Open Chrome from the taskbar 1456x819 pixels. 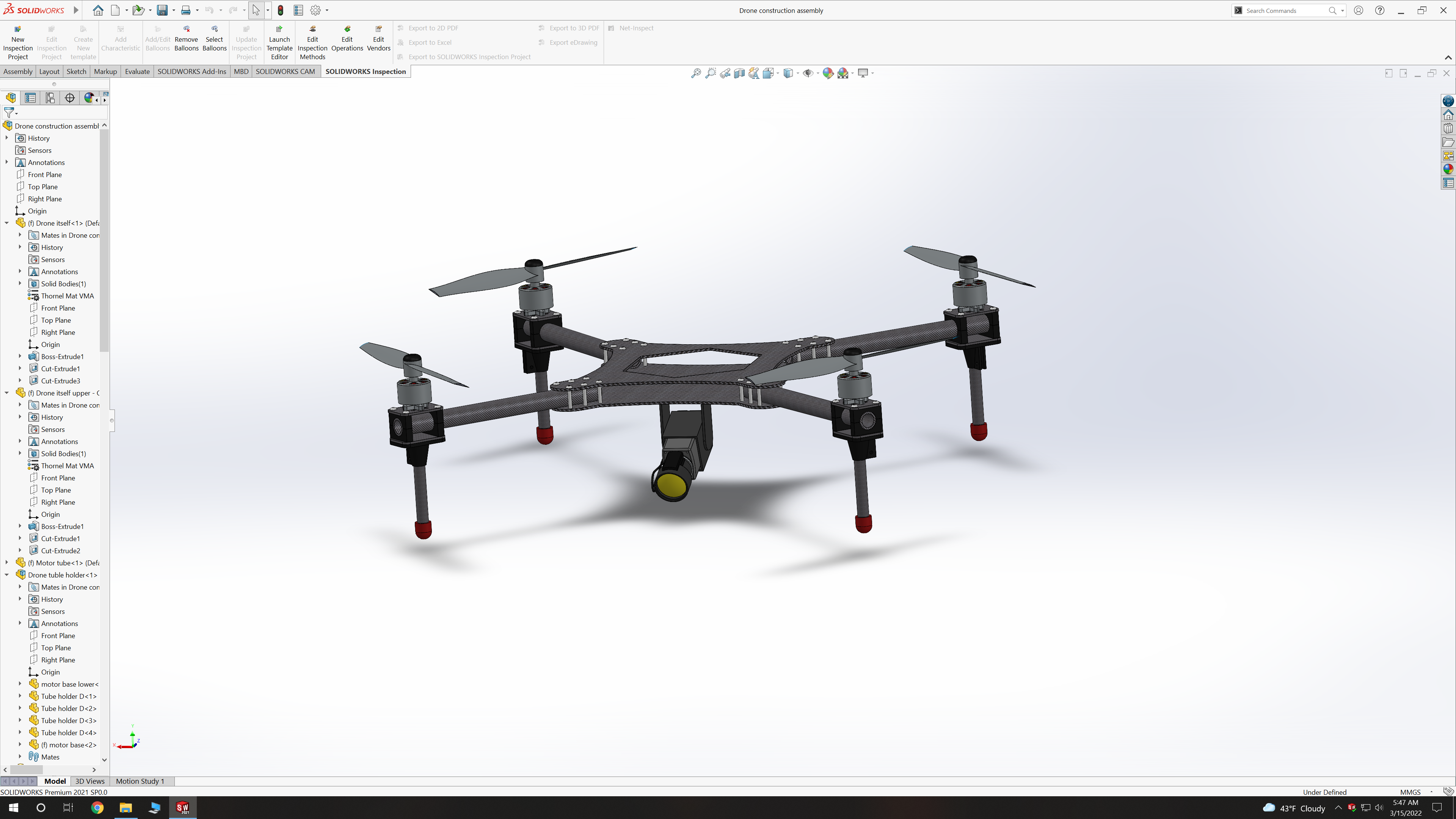97,808
